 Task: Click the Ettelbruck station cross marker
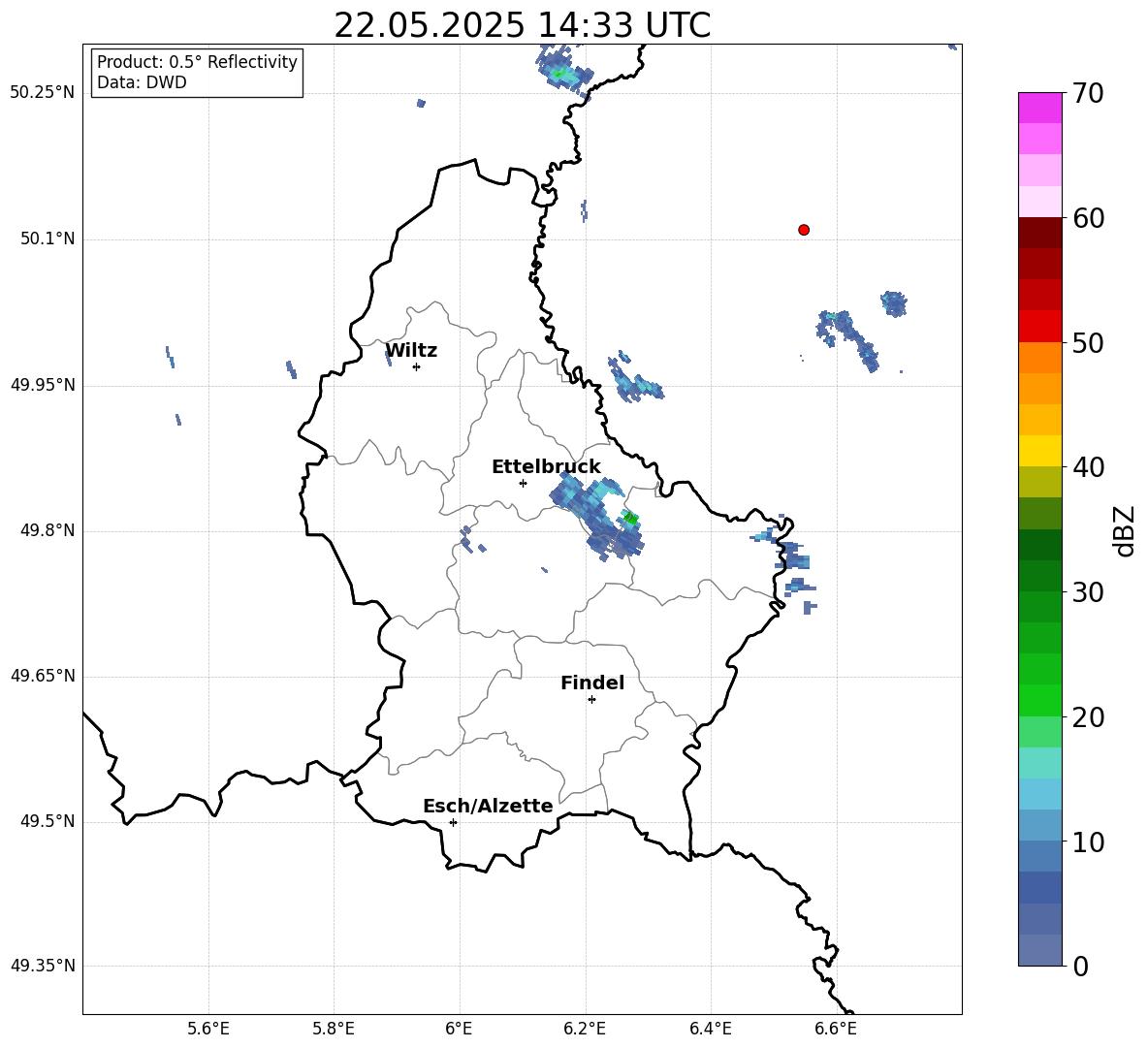[x=523, y=483]
